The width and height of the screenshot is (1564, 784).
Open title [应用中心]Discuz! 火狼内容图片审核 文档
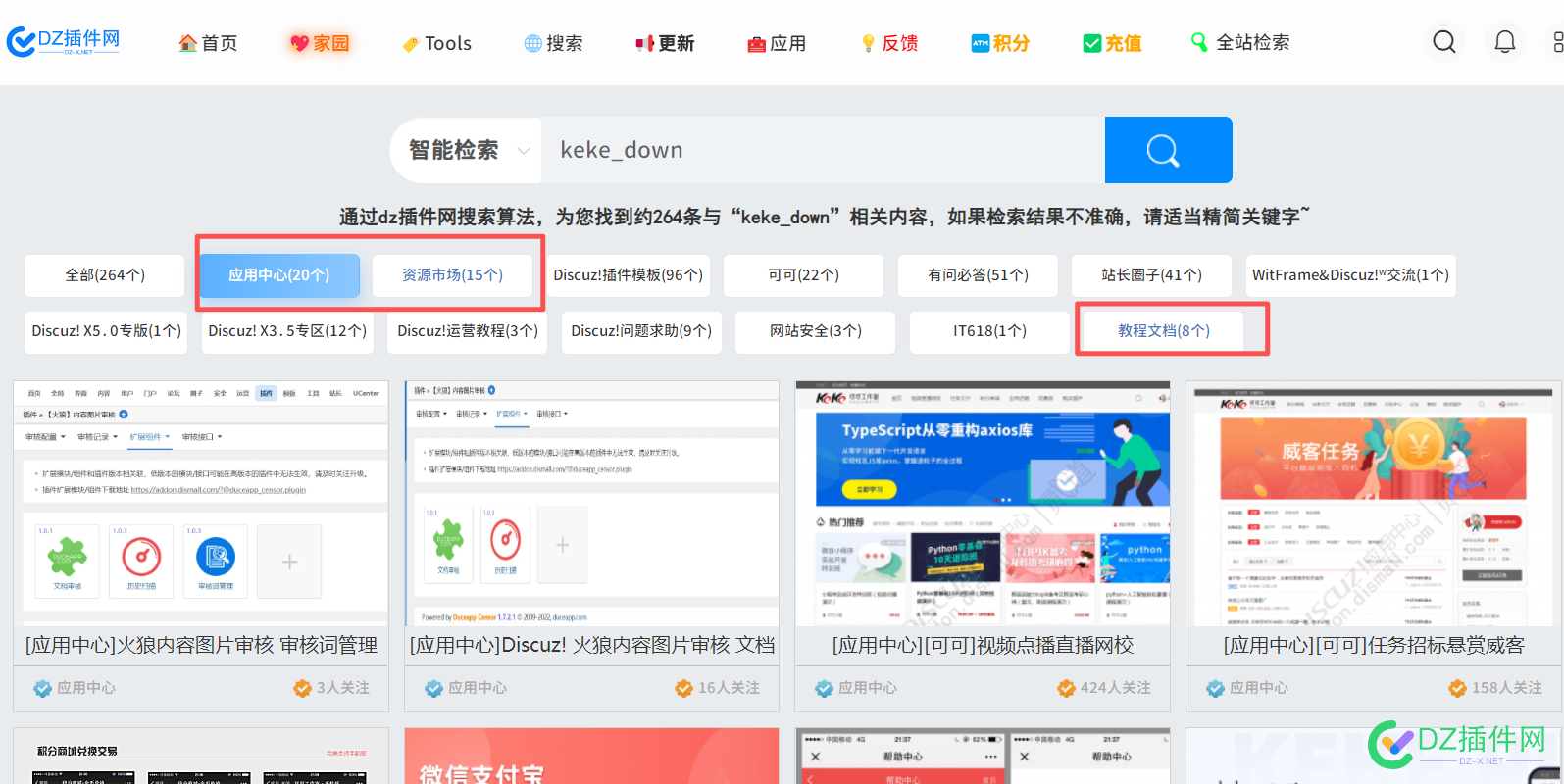(x=592, y=645)
